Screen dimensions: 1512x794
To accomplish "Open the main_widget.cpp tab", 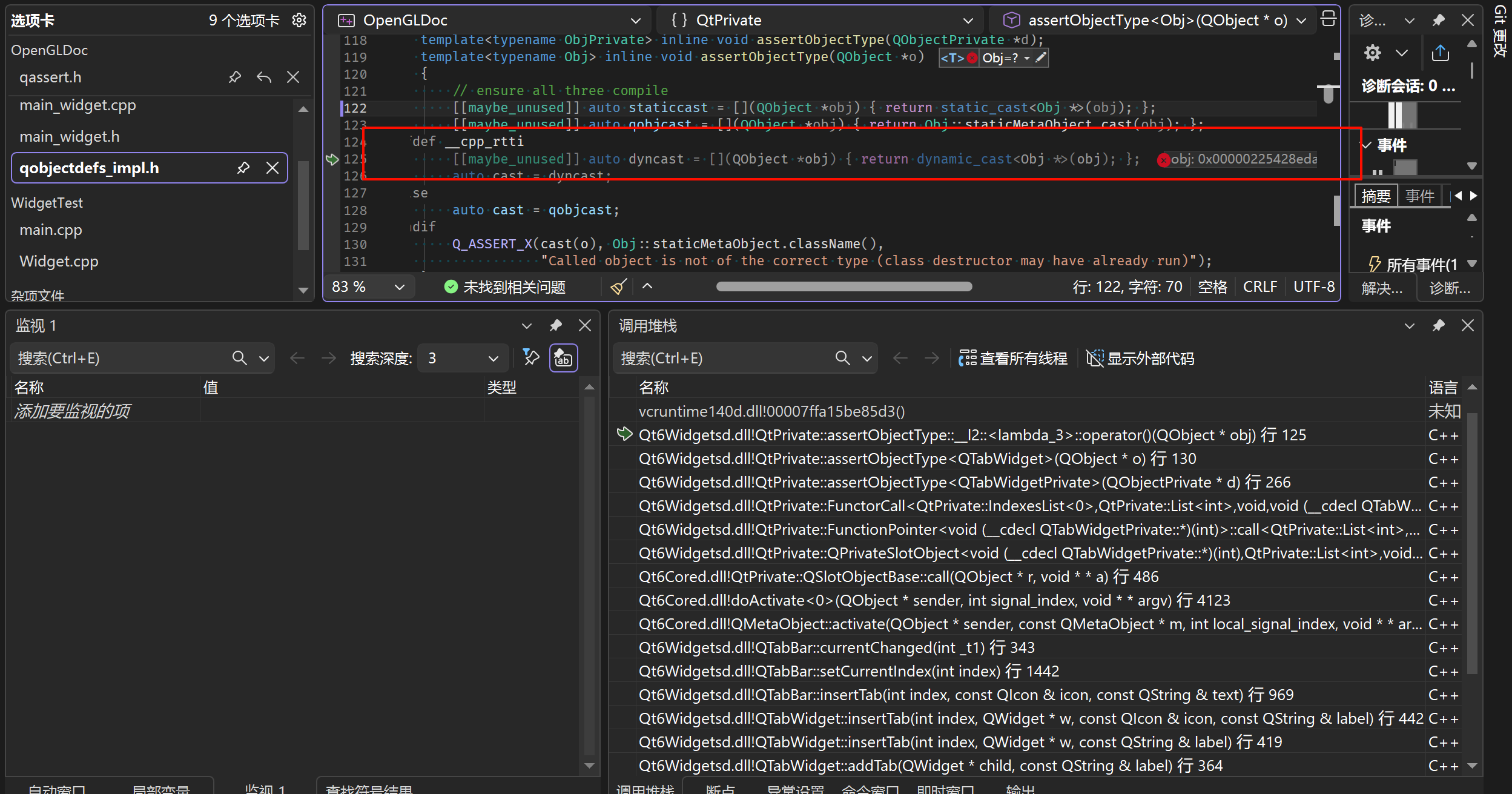I will tap(78, 105).
